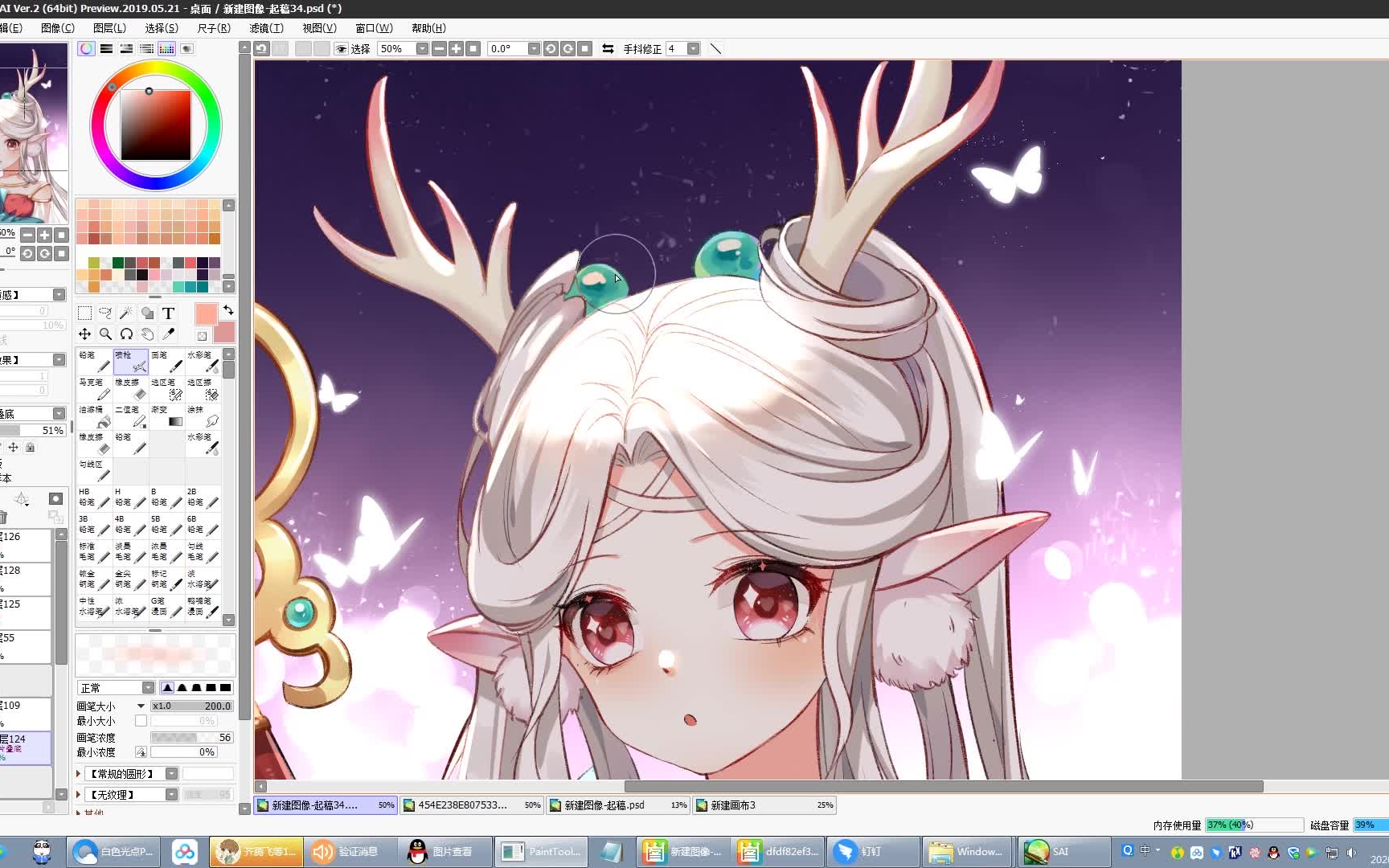Open the 滤镜(T) menu
1389x868 pixels.
pos(266,28)
